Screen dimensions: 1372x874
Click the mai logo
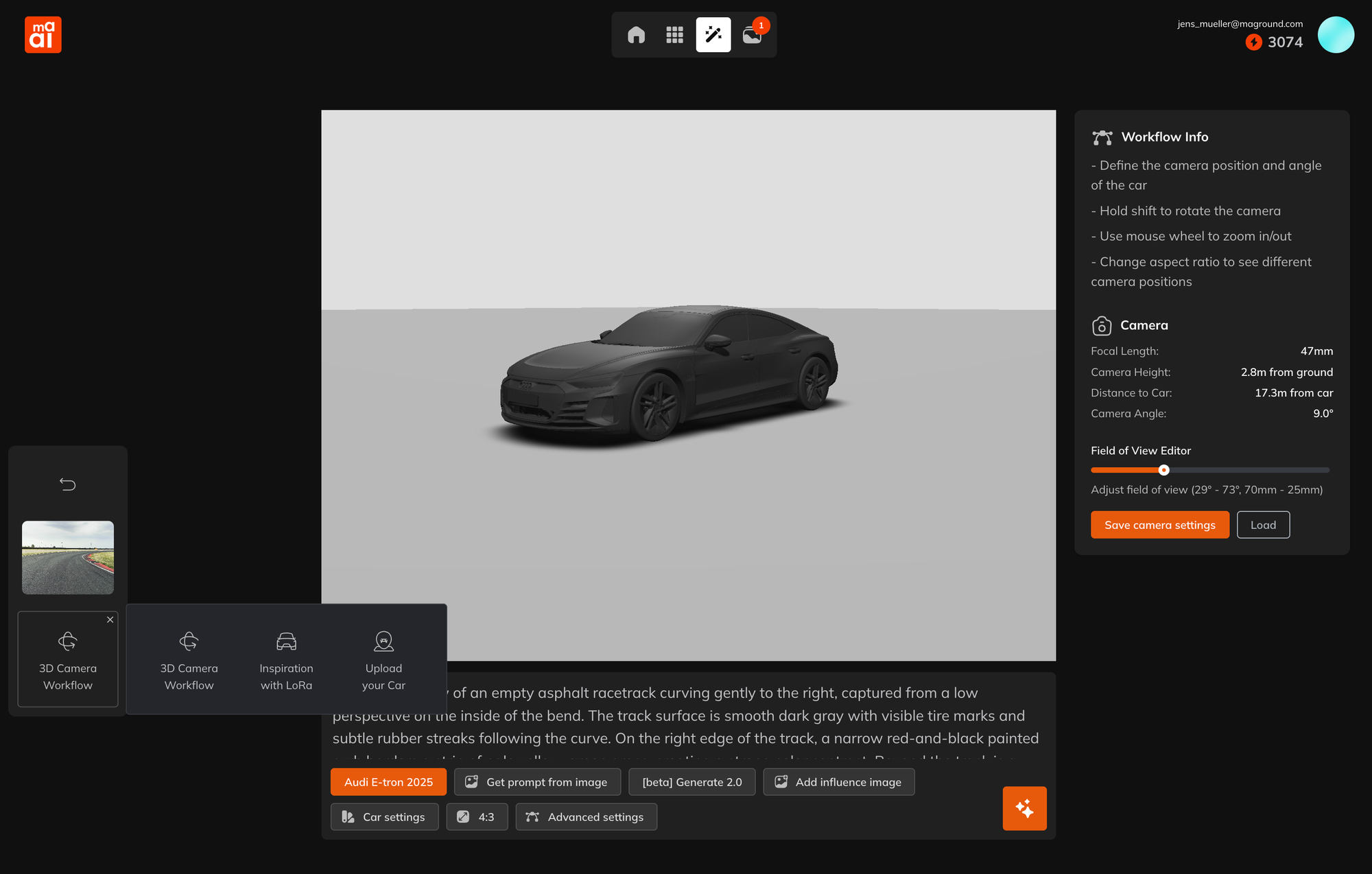pos(43,35)
